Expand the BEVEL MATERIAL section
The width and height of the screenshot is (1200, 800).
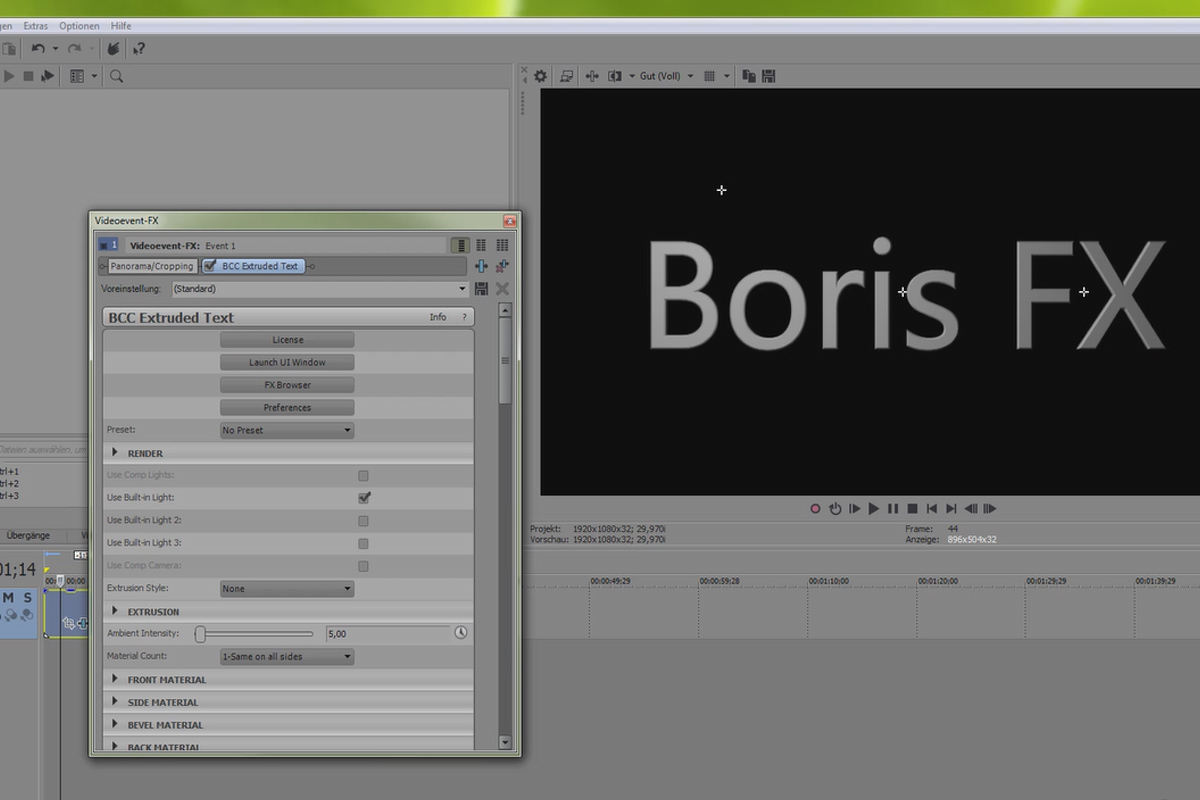coord(115,725)
